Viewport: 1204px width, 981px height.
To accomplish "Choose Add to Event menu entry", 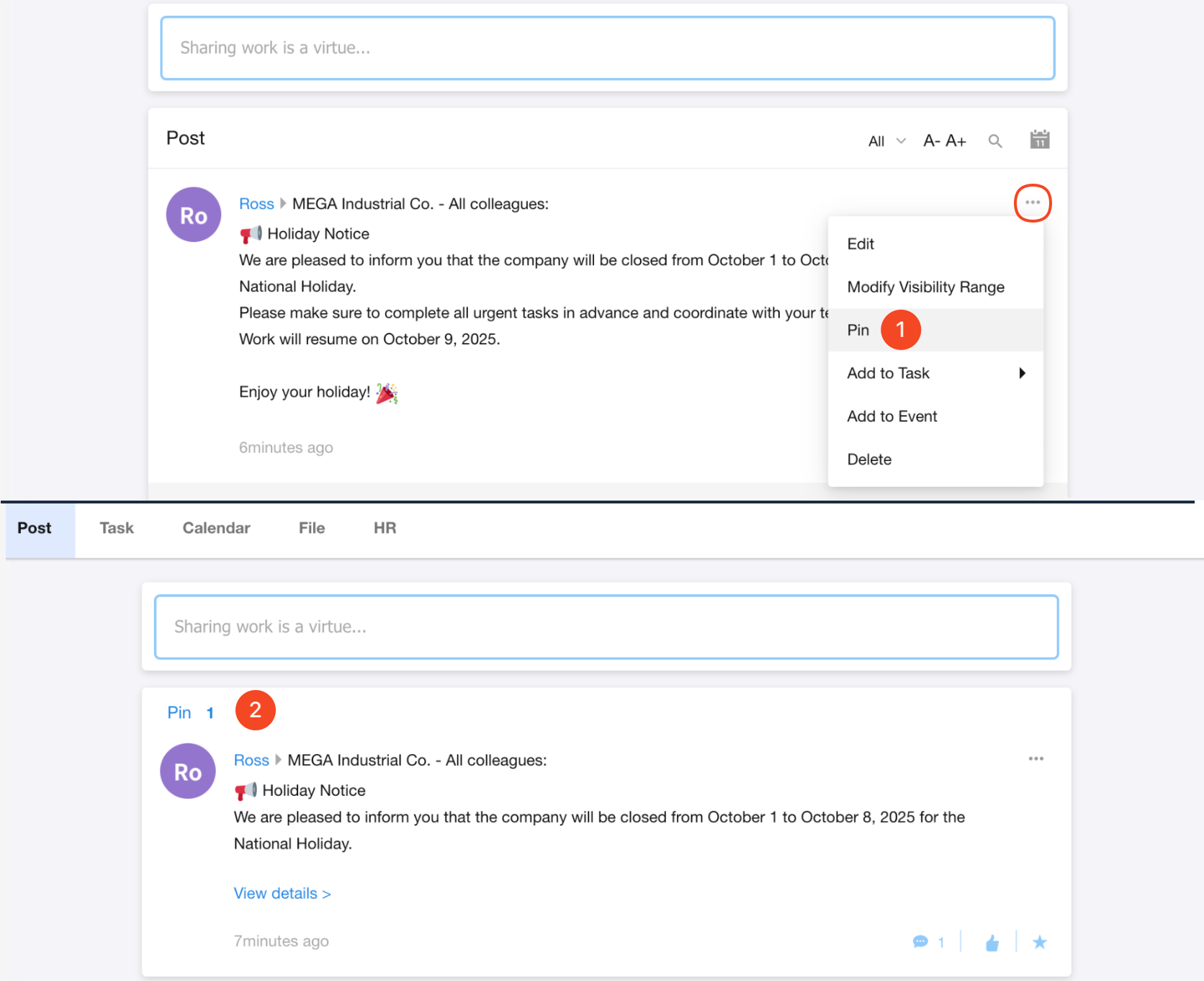I will click(x=891, y=416).
